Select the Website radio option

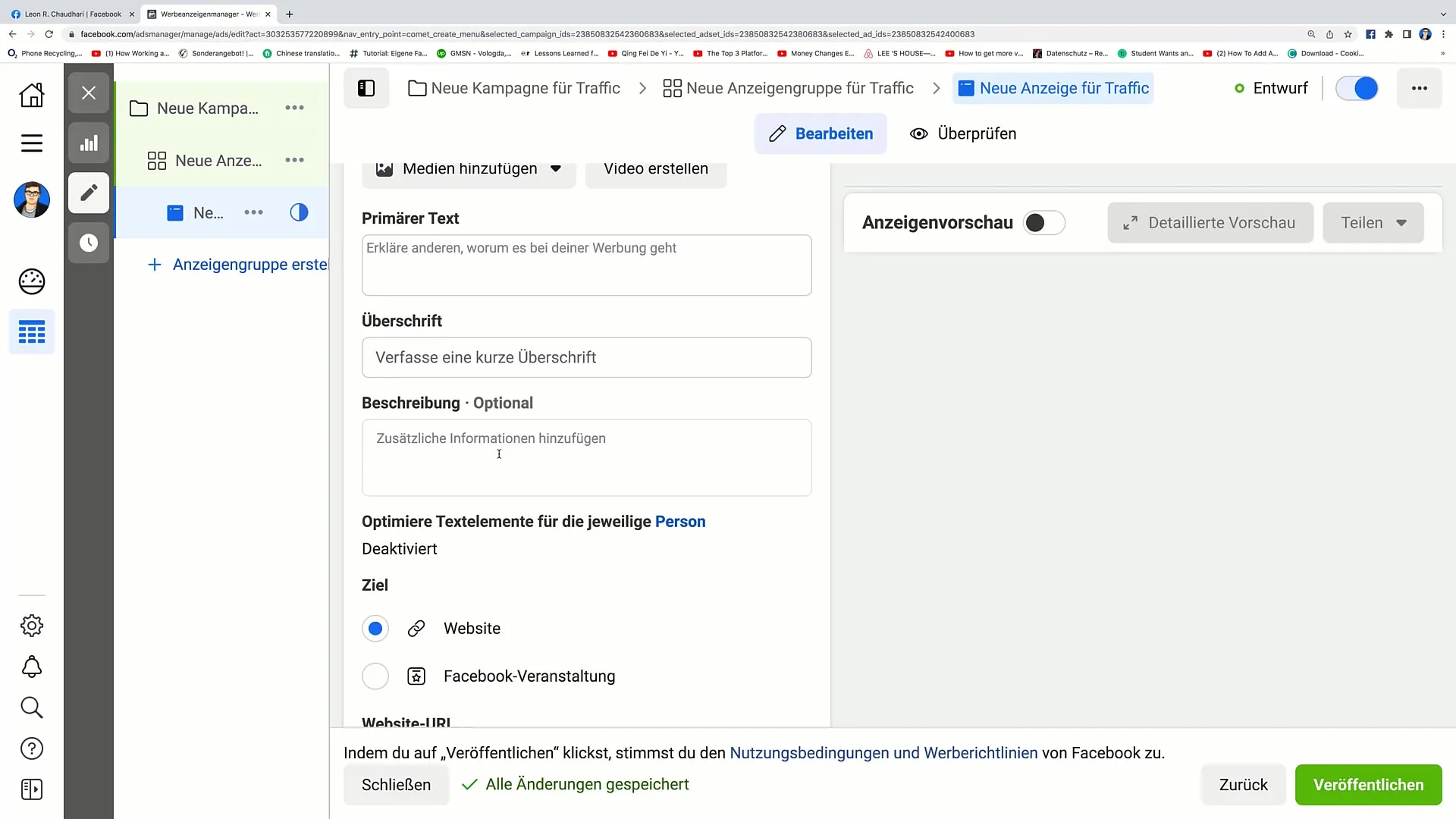(375, 629)
